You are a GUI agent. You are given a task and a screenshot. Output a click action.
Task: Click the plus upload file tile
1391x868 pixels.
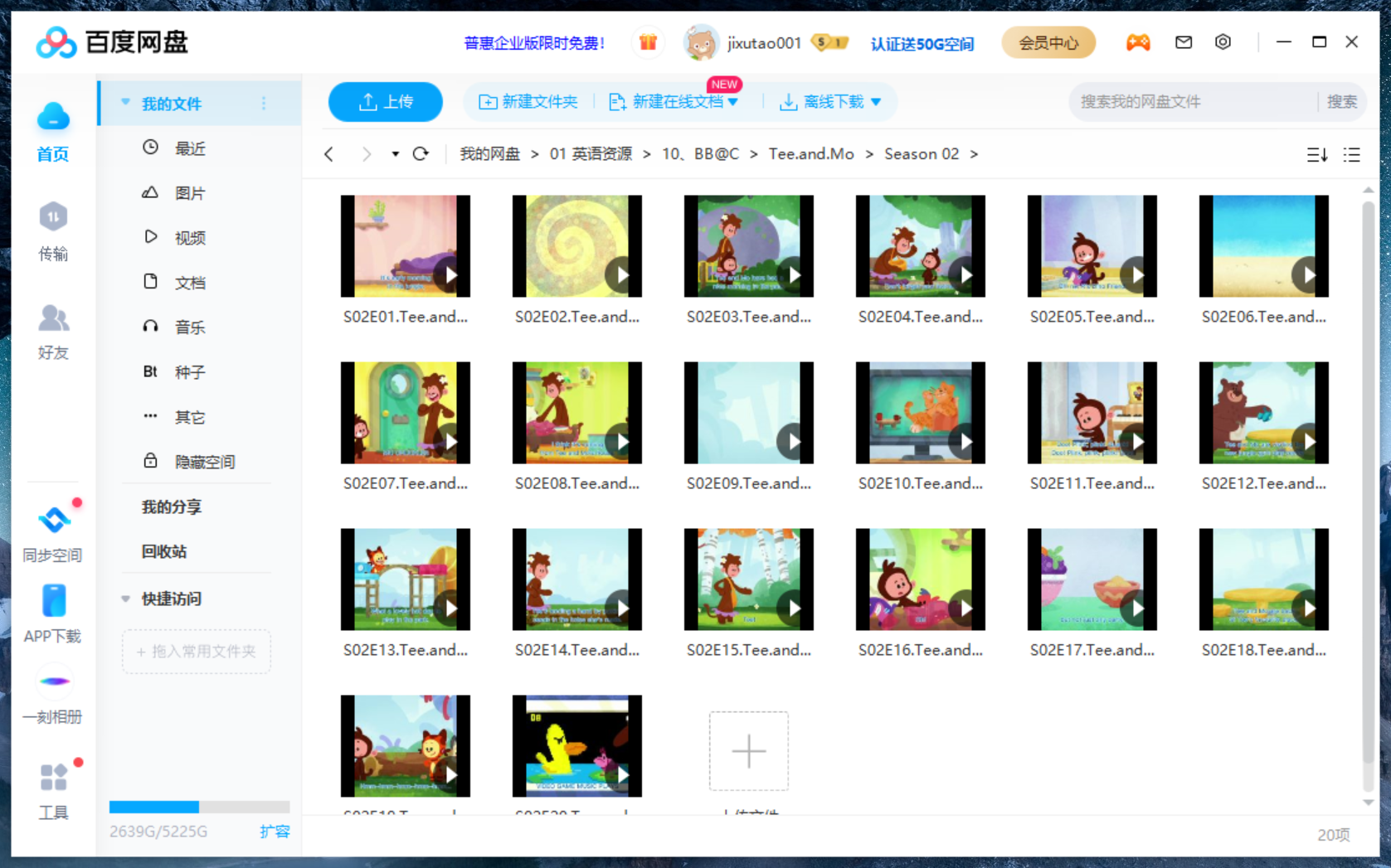click(x=749, y=751)
